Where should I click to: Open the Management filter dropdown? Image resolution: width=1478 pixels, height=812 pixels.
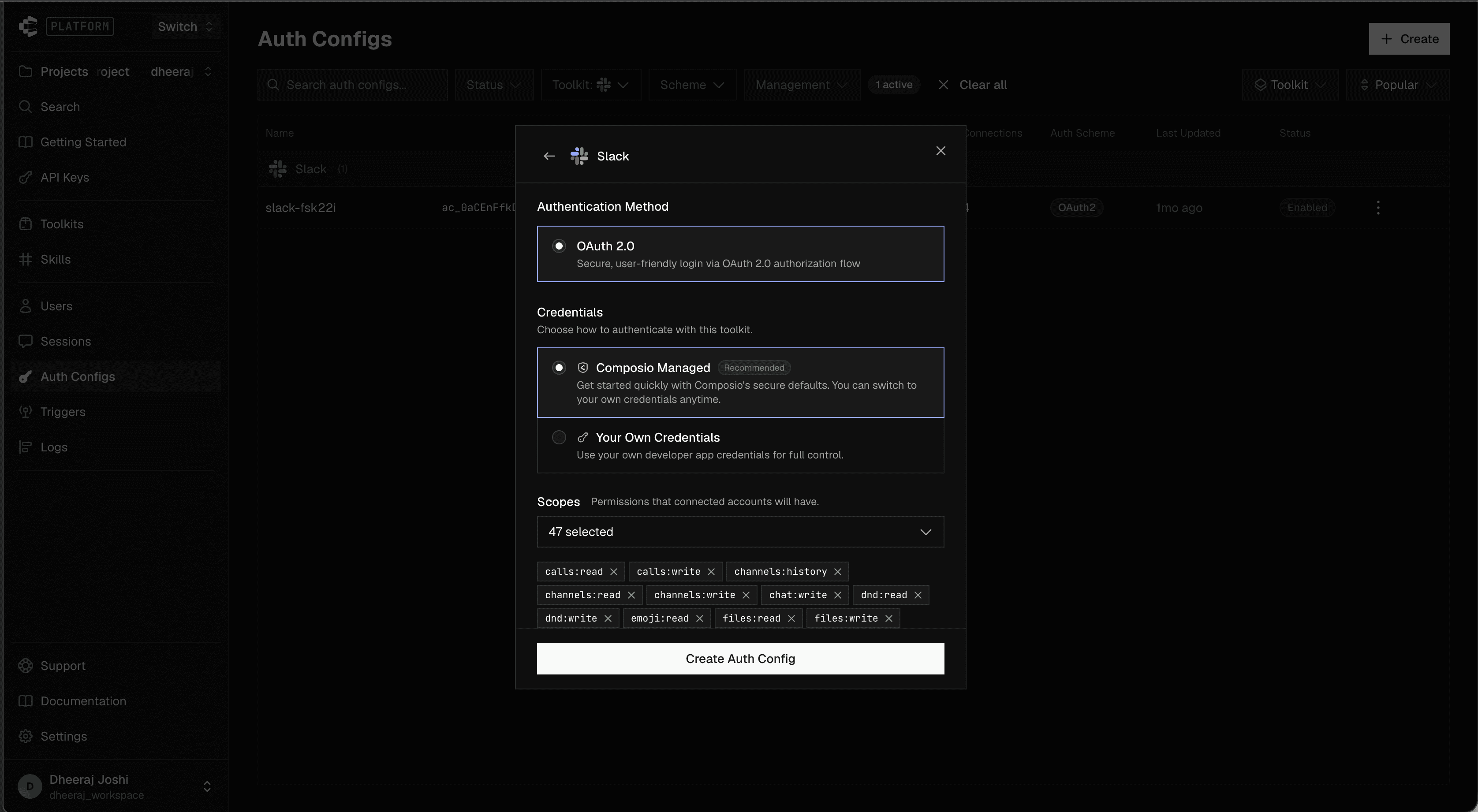tap(802, 85)
